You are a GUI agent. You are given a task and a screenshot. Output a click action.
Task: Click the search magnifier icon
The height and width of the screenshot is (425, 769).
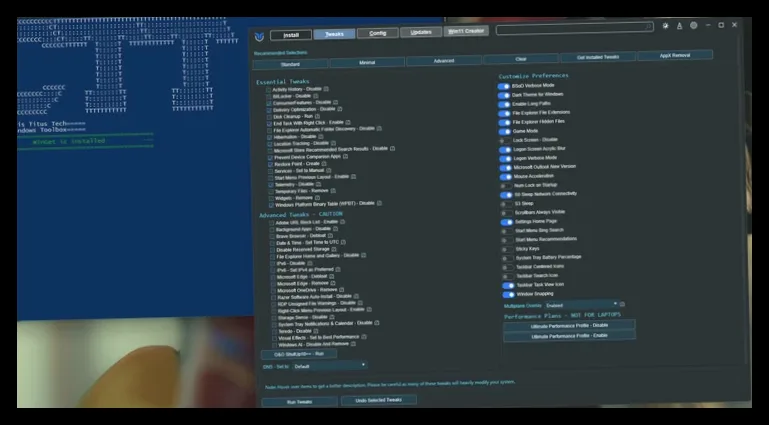coord(648,26)
